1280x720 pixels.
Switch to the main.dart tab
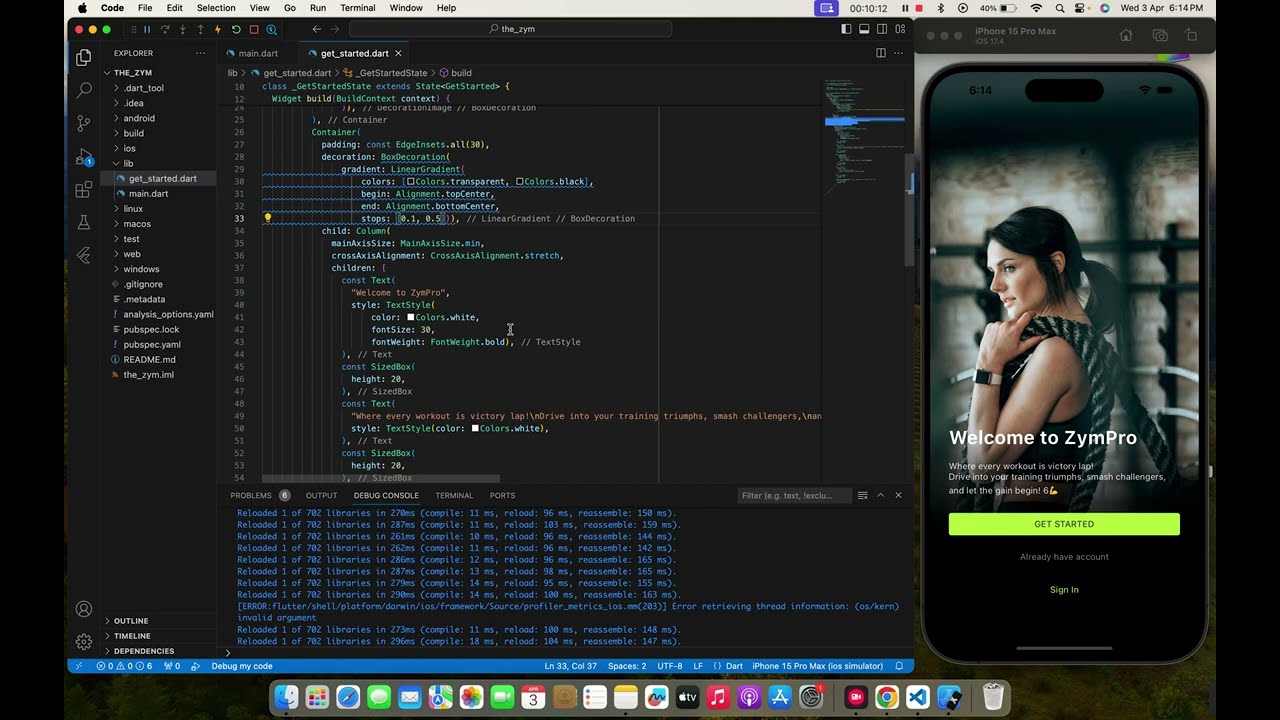[258, 53]
